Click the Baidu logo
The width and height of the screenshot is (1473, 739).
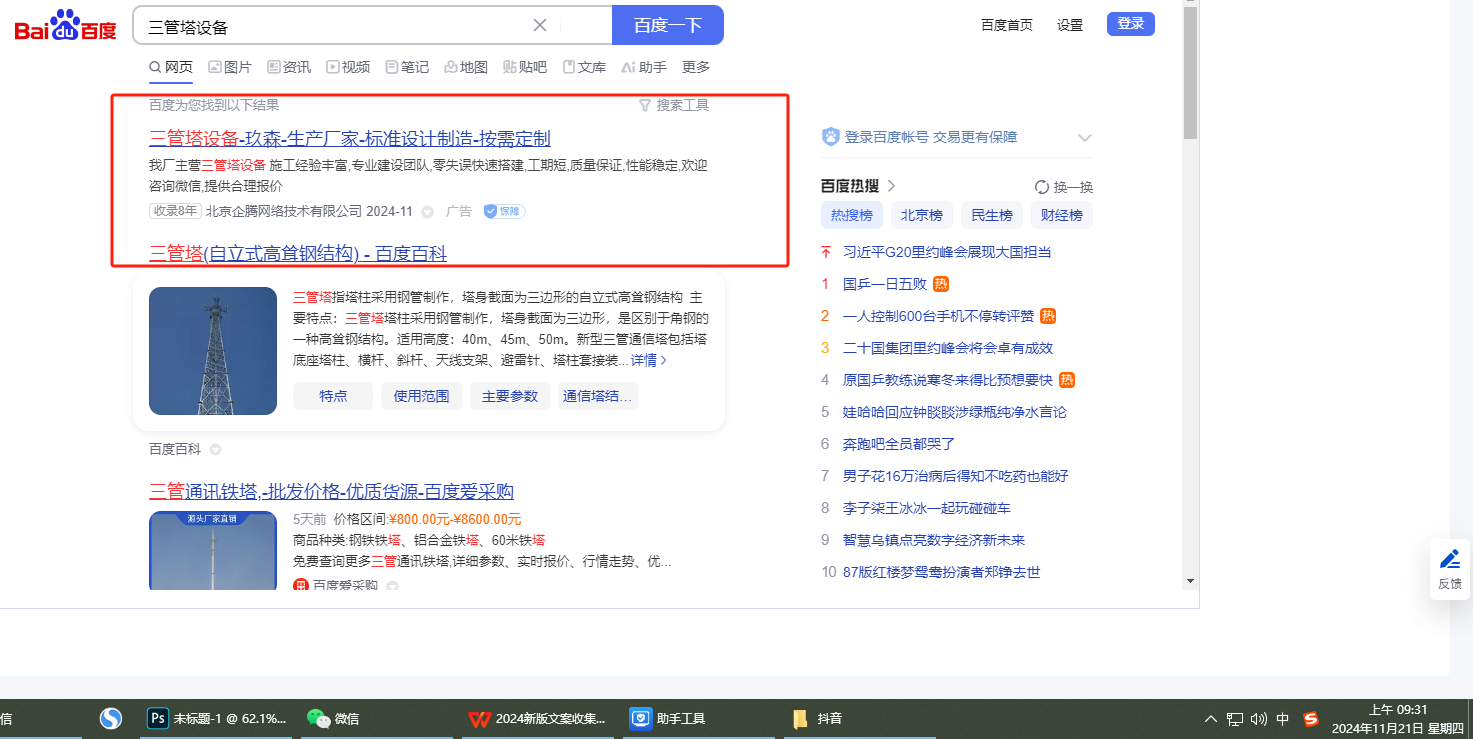tap(66, 25)
